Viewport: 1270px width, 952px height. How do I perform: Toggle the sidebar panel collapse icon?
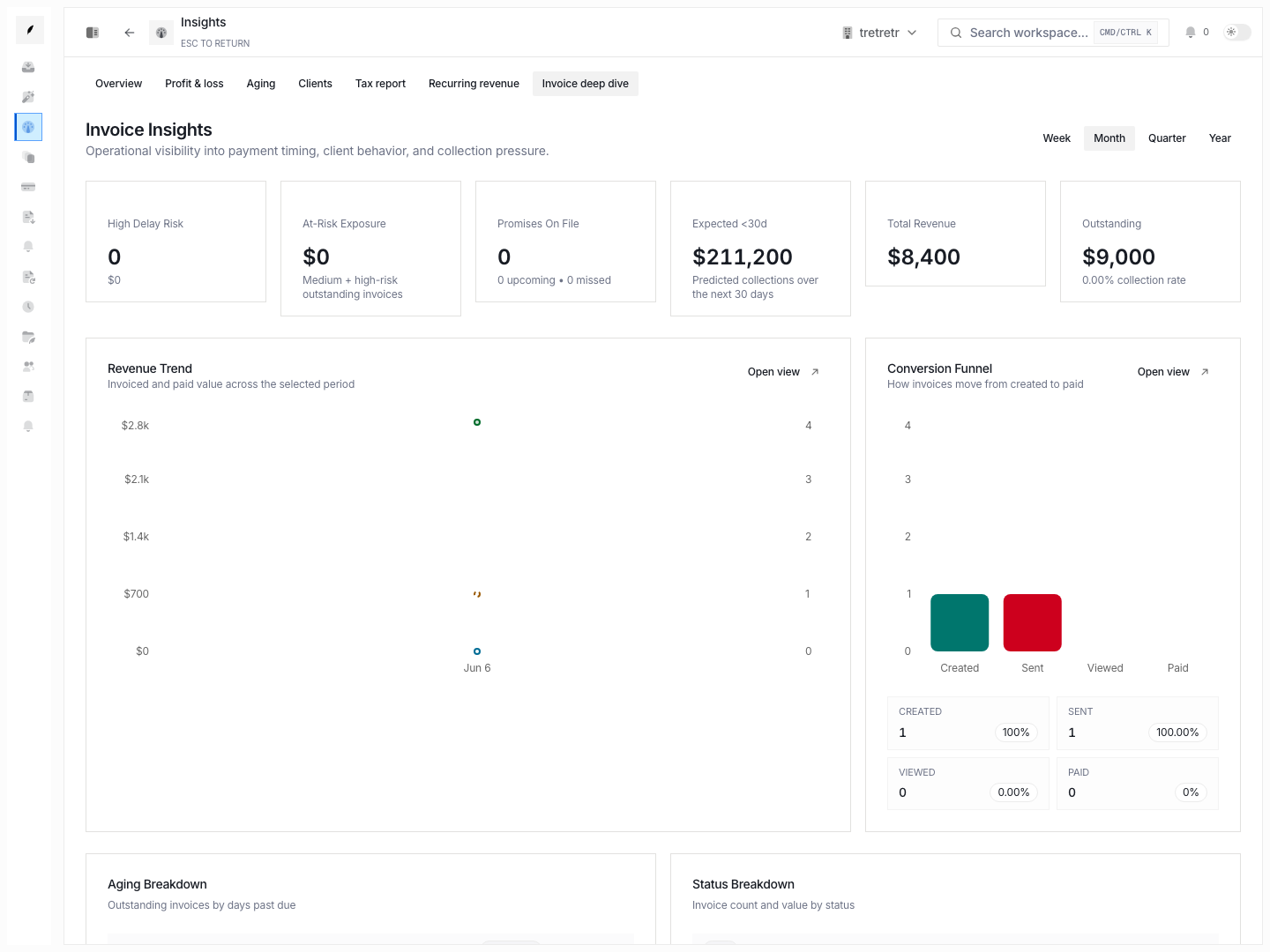[93, 33]
